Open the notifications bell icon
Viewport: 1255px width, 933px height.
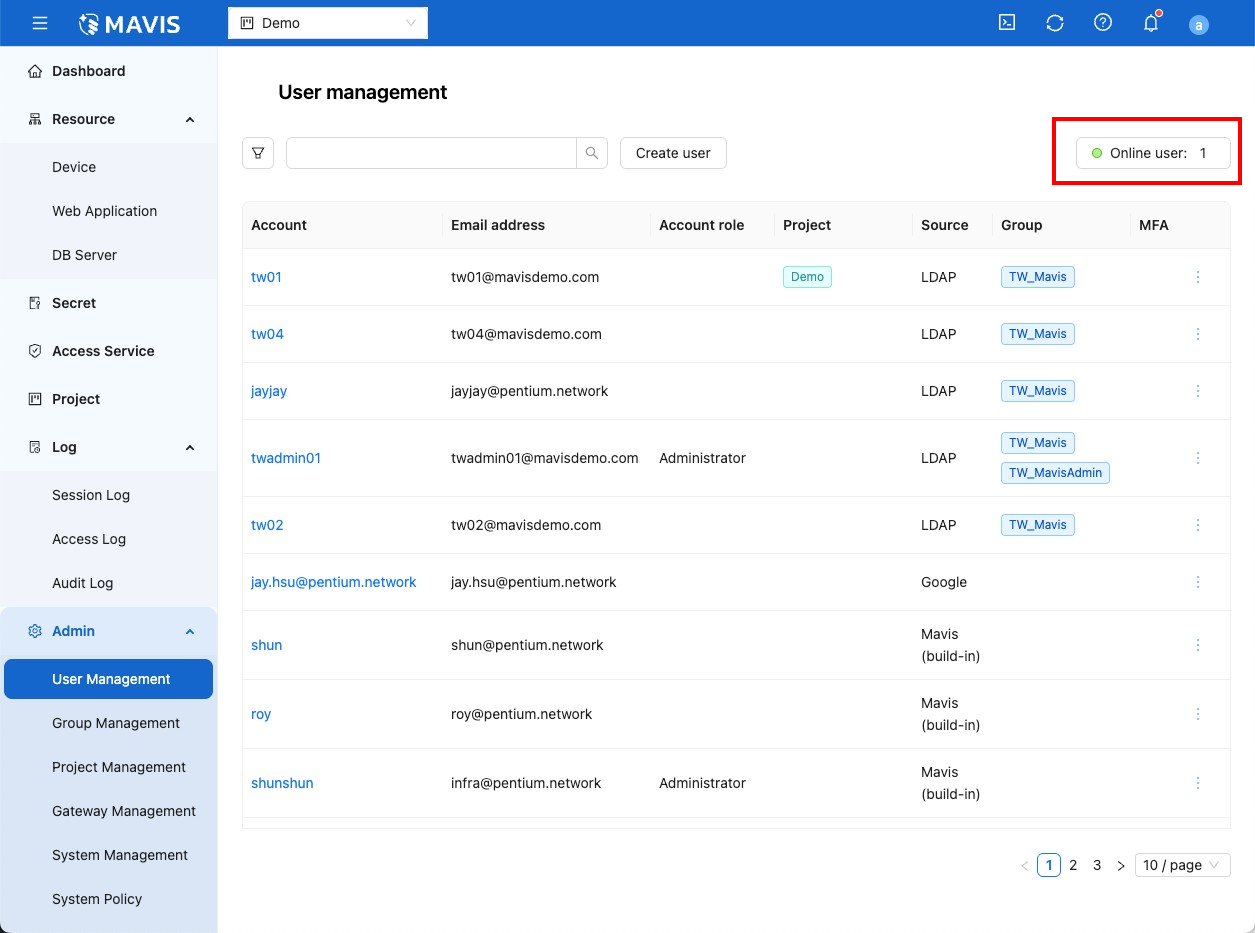[1151, 24]
